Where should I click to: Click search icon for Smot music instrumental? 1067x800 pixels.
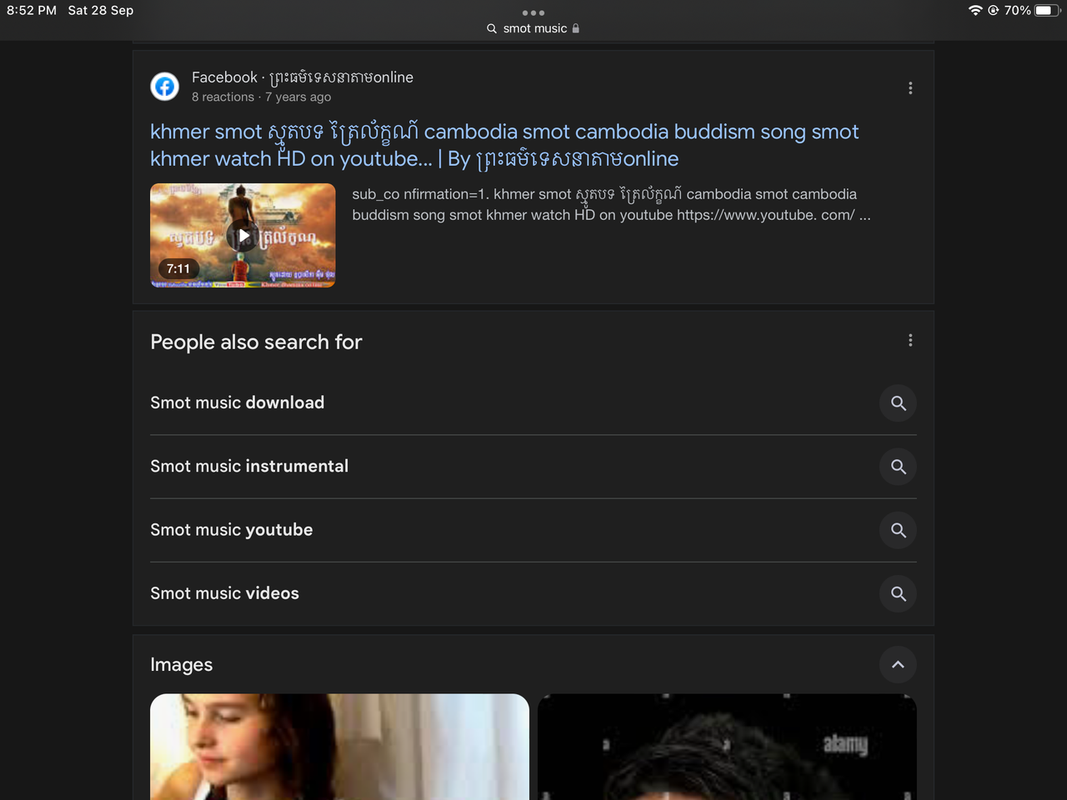tap(898, 467)
